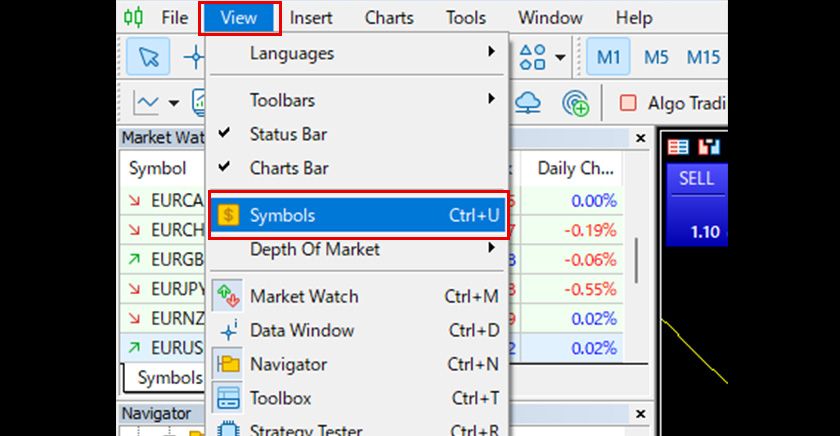Click the Market Watch arrows icon

click(x=229, y=296)
